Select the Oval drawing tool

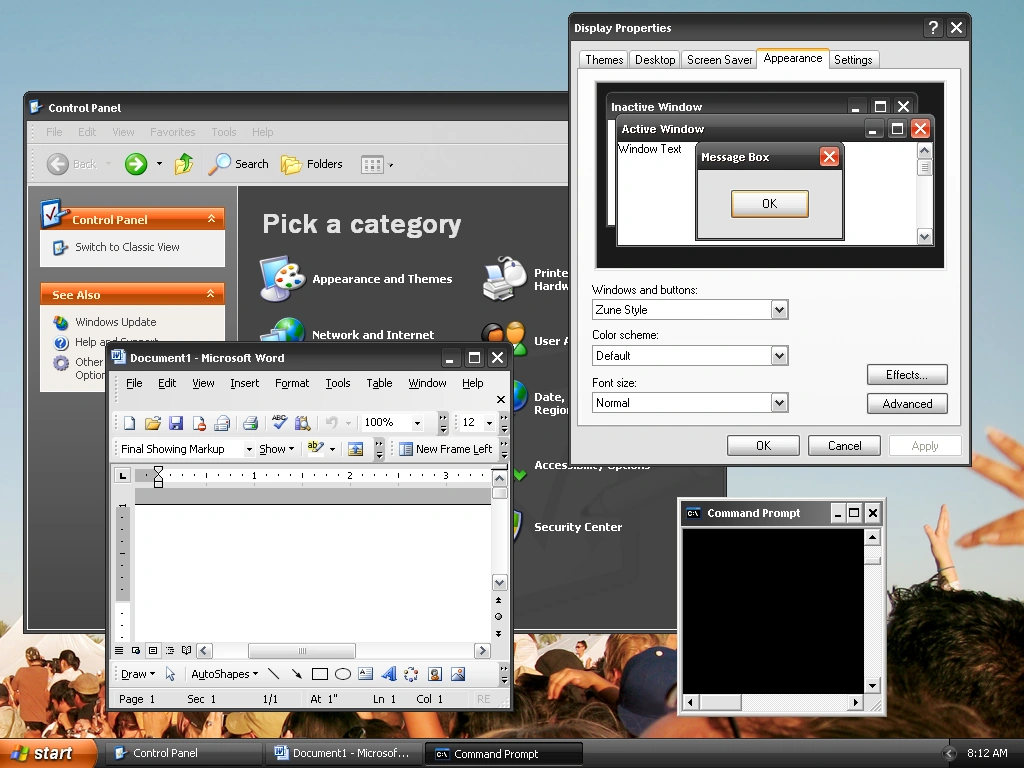(x=343, y=674)
